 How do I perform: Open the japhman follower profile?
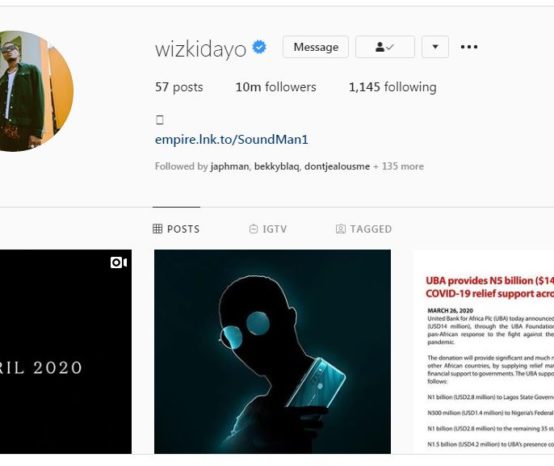229,166
